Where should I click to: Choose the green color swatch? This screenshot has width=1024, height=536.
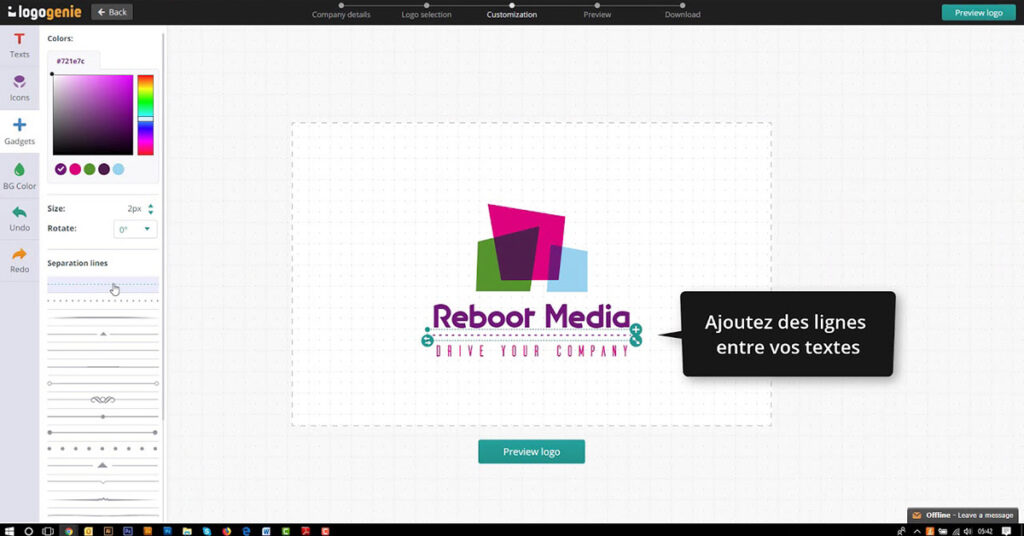(90, 169)
